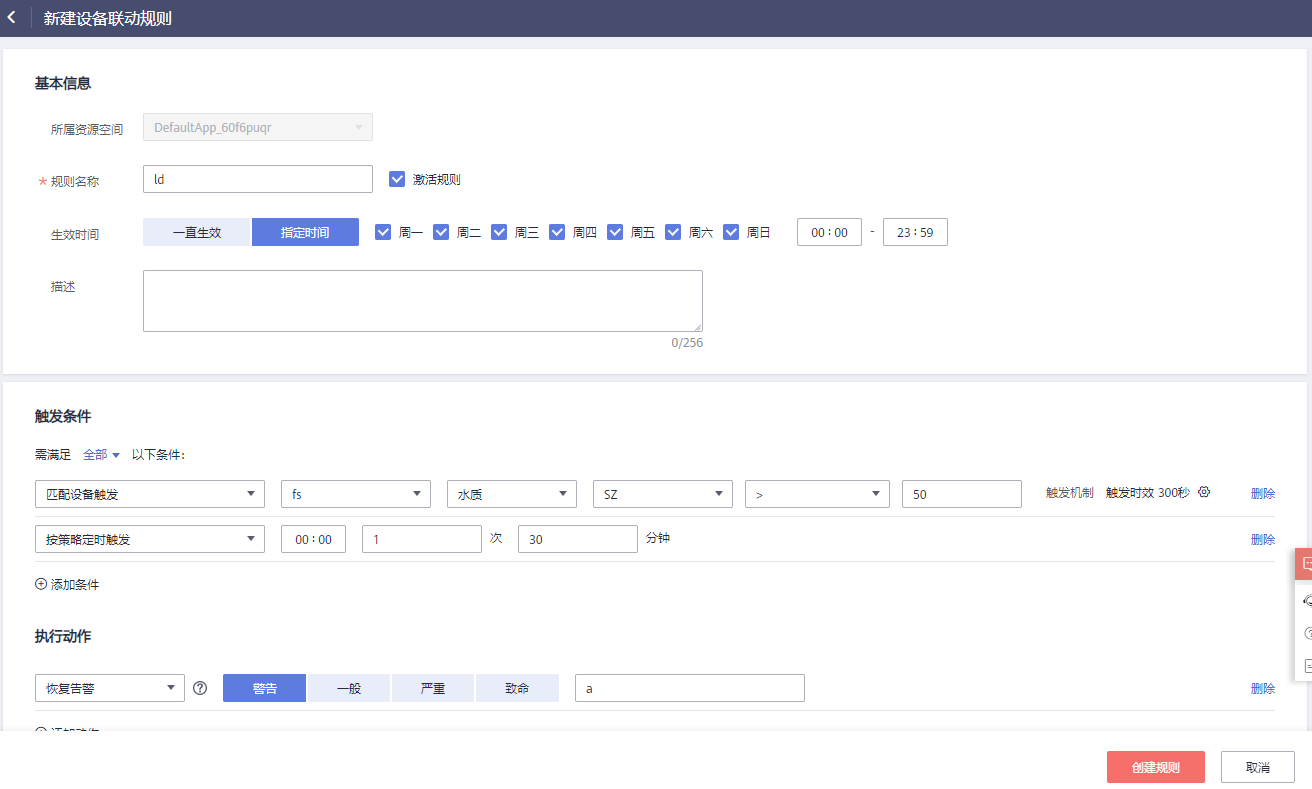Toggle 周日 checkbox
This screenshot has height=789, width=1312.
[731, 232]
